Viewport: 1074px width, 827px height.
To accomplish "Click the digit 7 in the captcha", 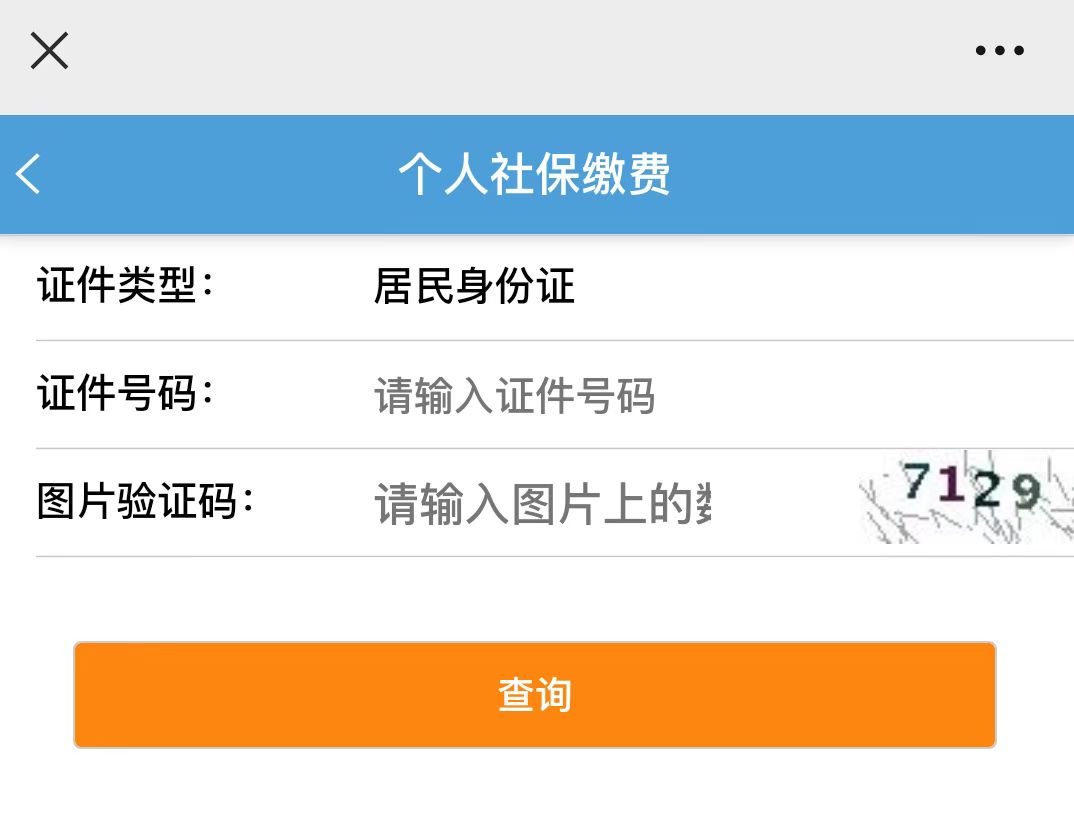I will (x=915, y=483).
